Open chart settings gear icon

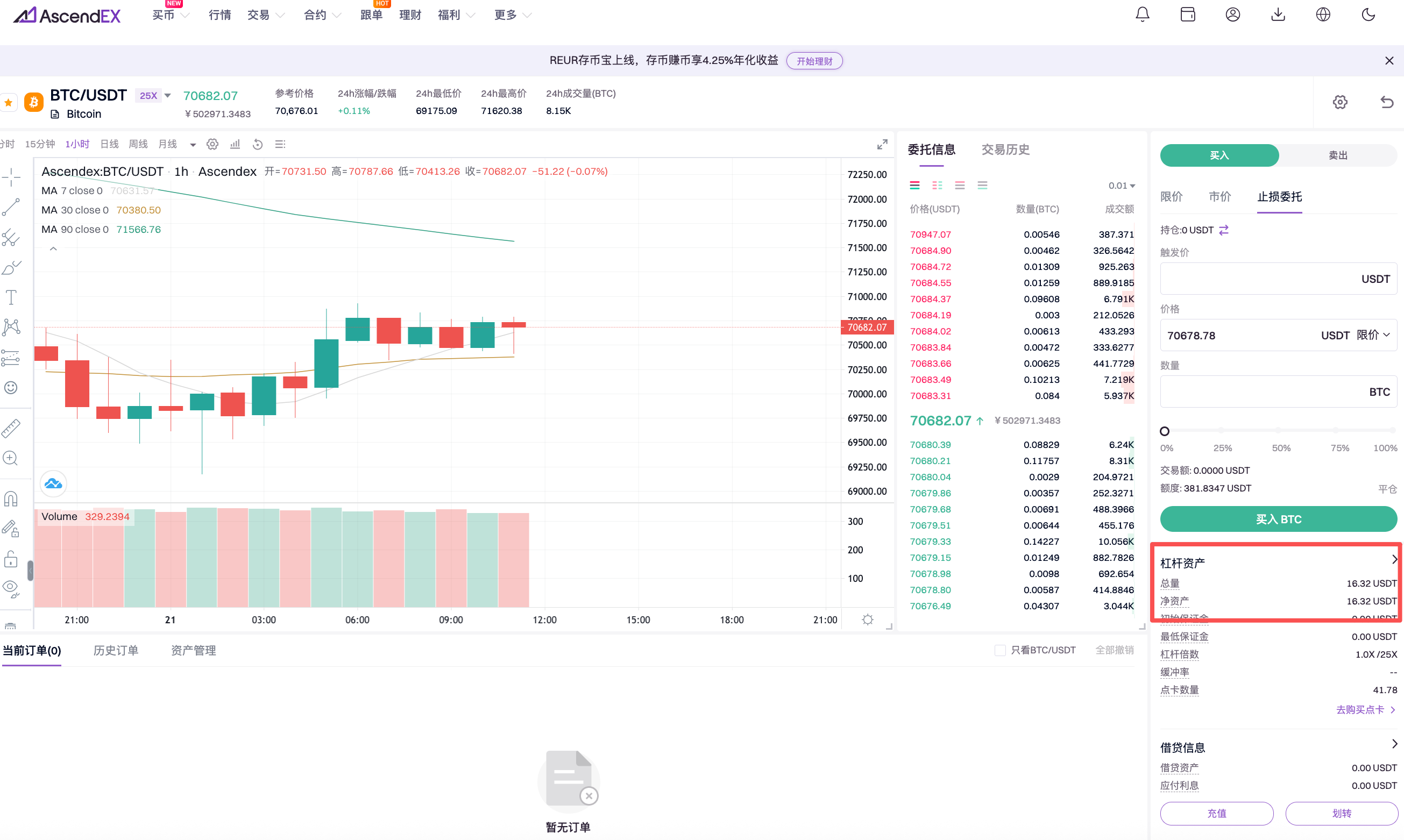[212, 144]
